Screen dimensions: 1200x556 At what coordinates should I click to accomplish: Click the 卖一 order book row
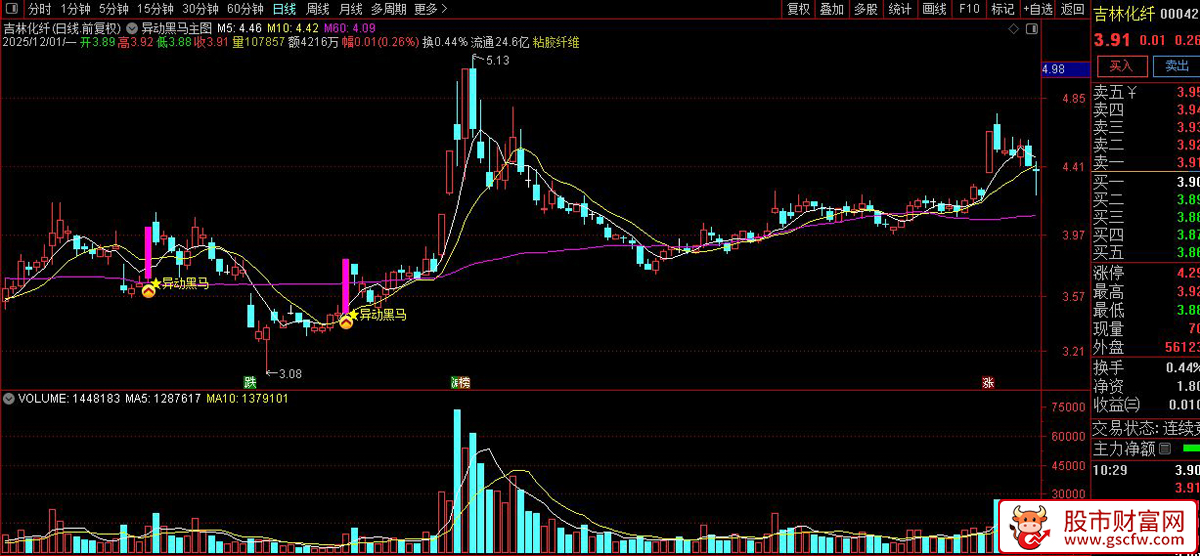click(1146, 162)
